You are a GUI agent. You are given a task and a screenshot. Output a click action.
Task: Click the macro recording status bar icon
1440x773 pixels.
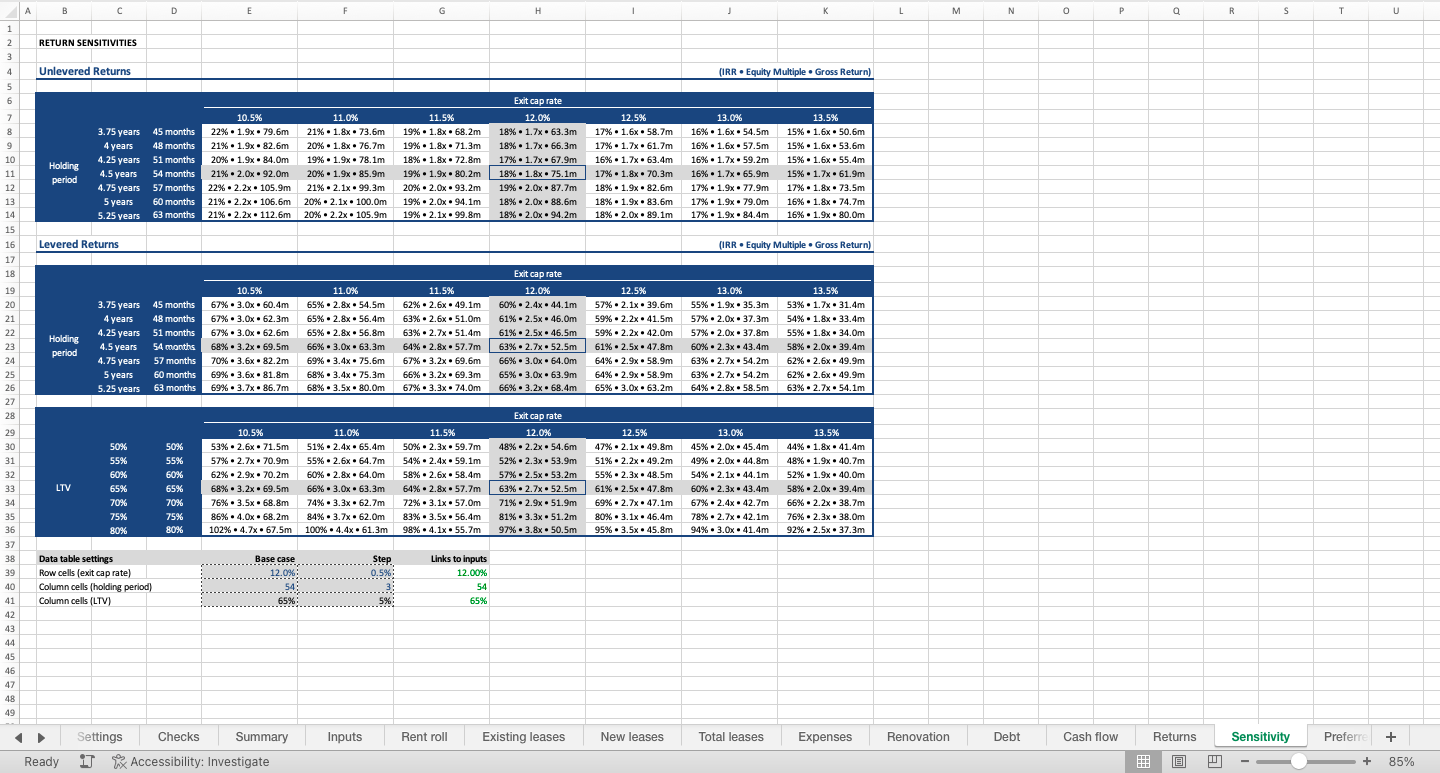tap(87, 761)
